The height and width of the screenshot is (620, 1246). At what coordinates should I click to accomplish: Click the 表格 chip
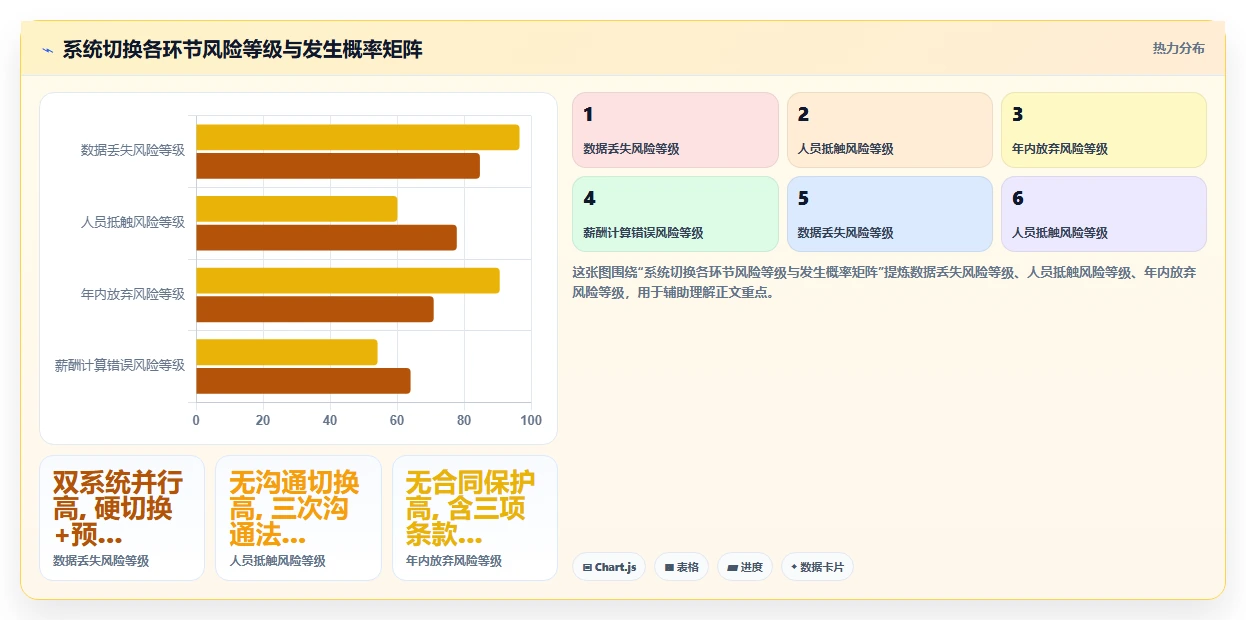coord(681,567)
